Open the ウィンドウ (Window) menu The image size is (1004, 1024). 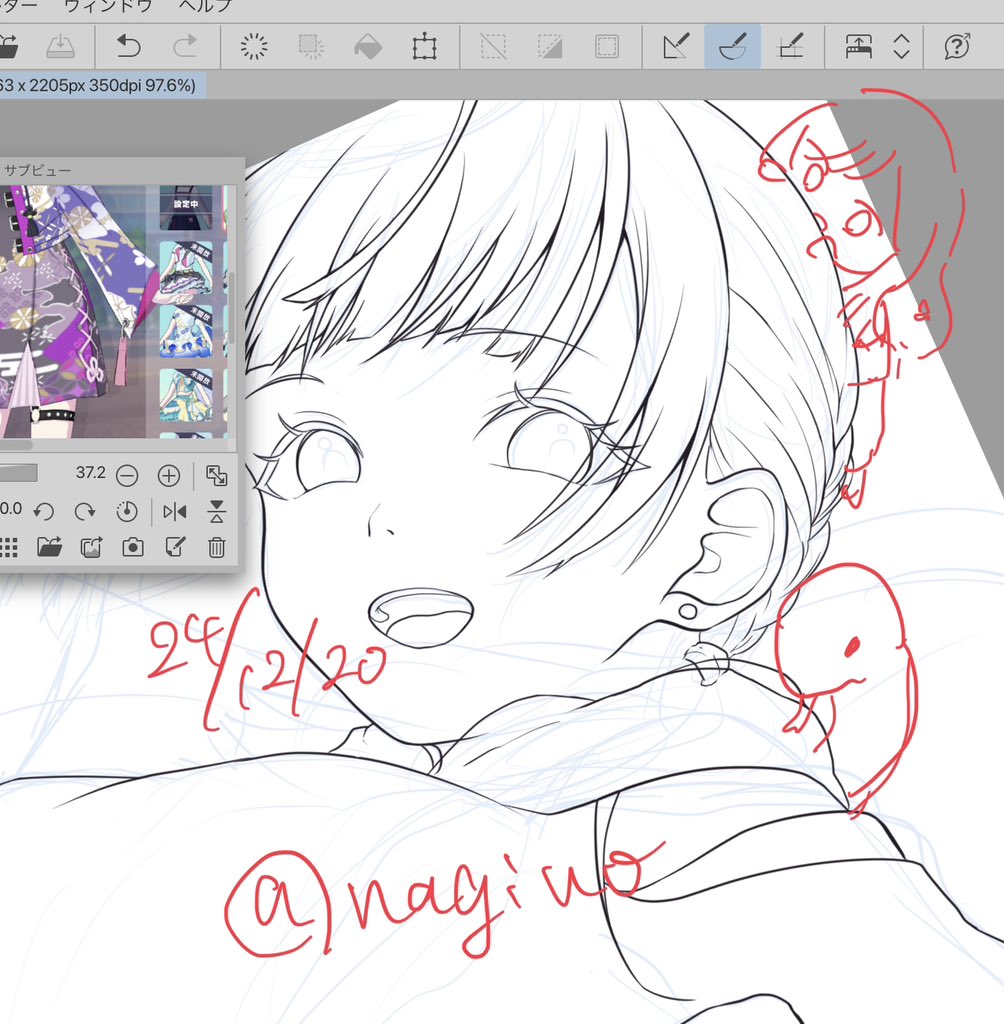108,7
